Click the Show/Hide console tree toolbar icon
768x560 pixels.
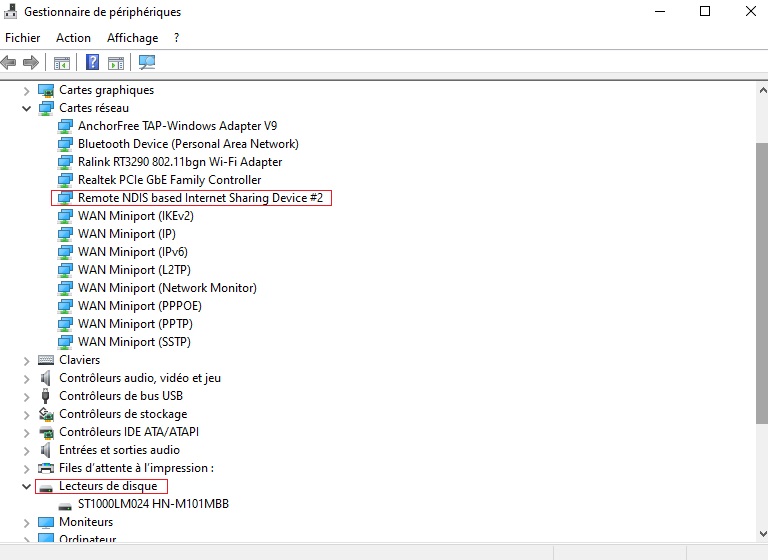click(62, 63)
